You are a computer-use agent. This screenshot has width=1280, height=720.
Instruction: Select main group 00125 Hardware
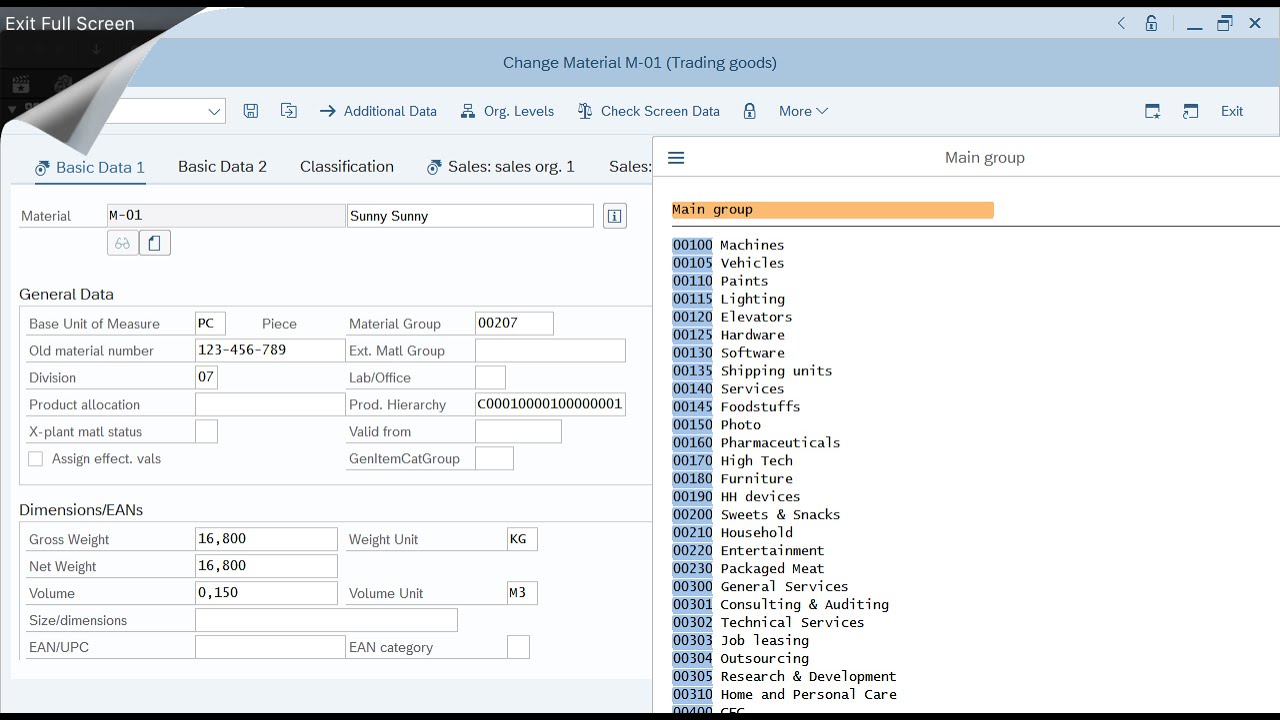tap(728, 335)
